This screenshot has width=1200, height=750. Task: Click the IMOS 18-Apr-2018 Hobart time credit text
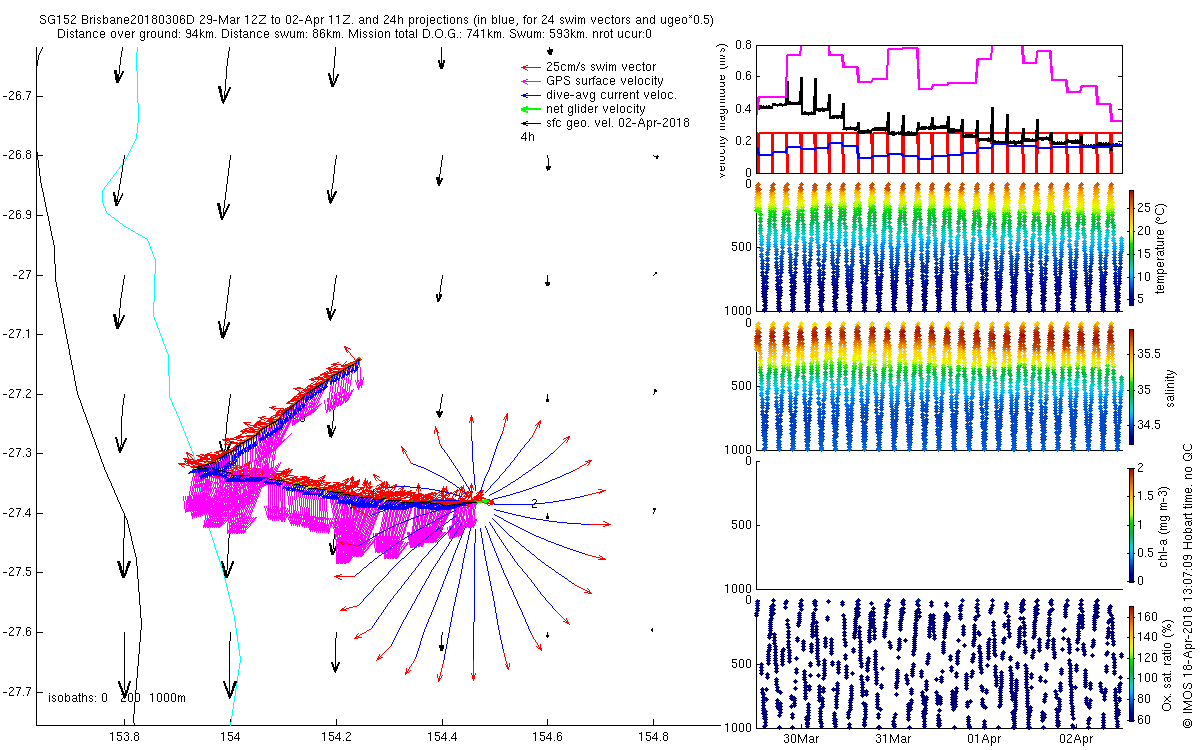pos(1188,585)
